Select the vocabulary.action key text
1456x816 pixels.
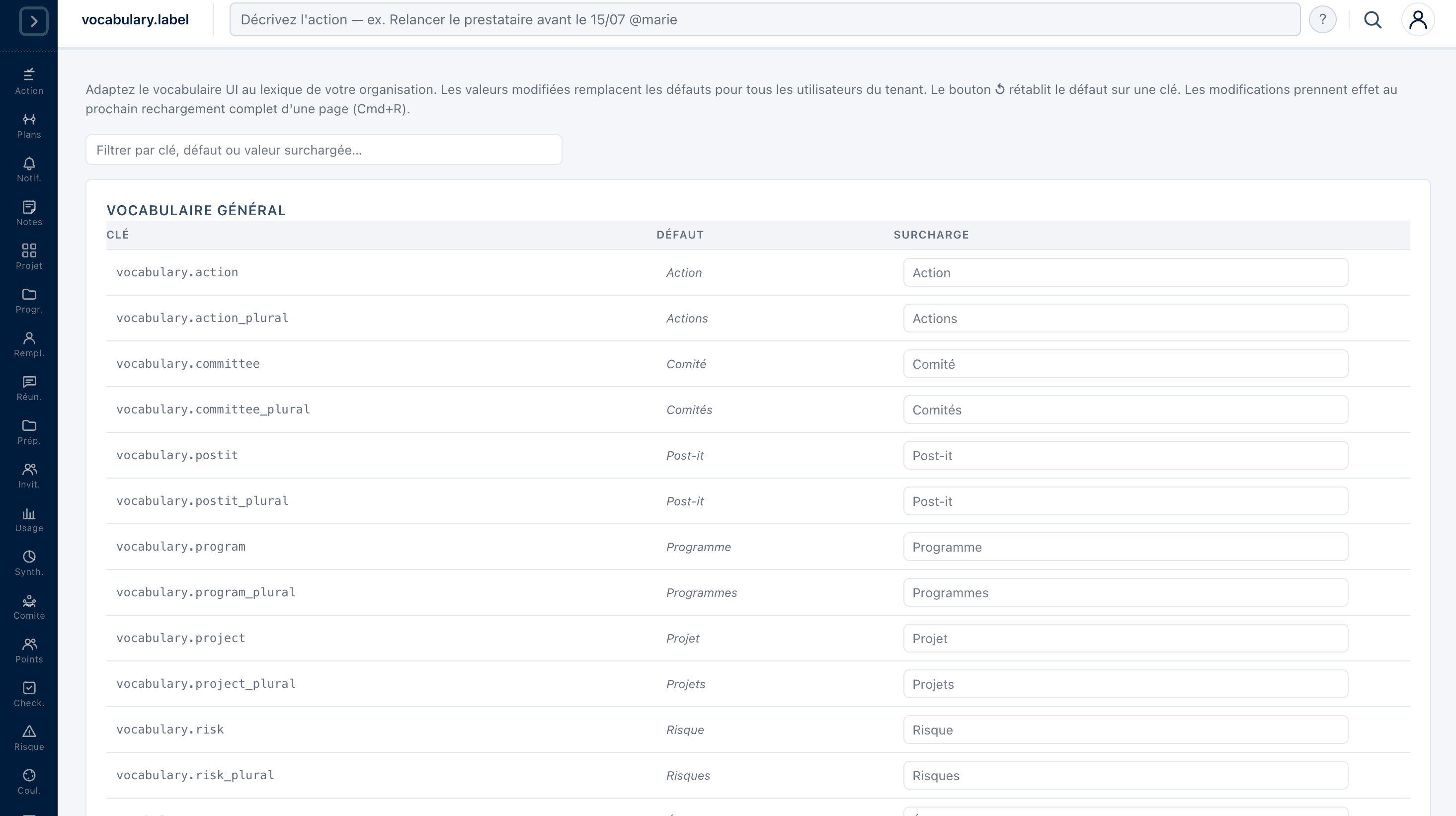(x=177, y=272)
